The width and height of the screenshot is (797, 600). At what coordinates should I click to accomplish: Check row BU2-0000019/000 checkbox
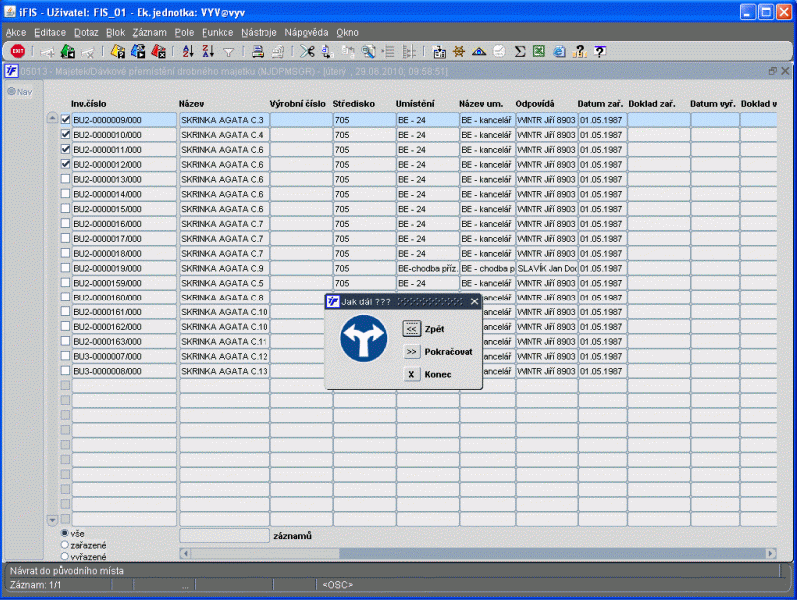point(65,267)
